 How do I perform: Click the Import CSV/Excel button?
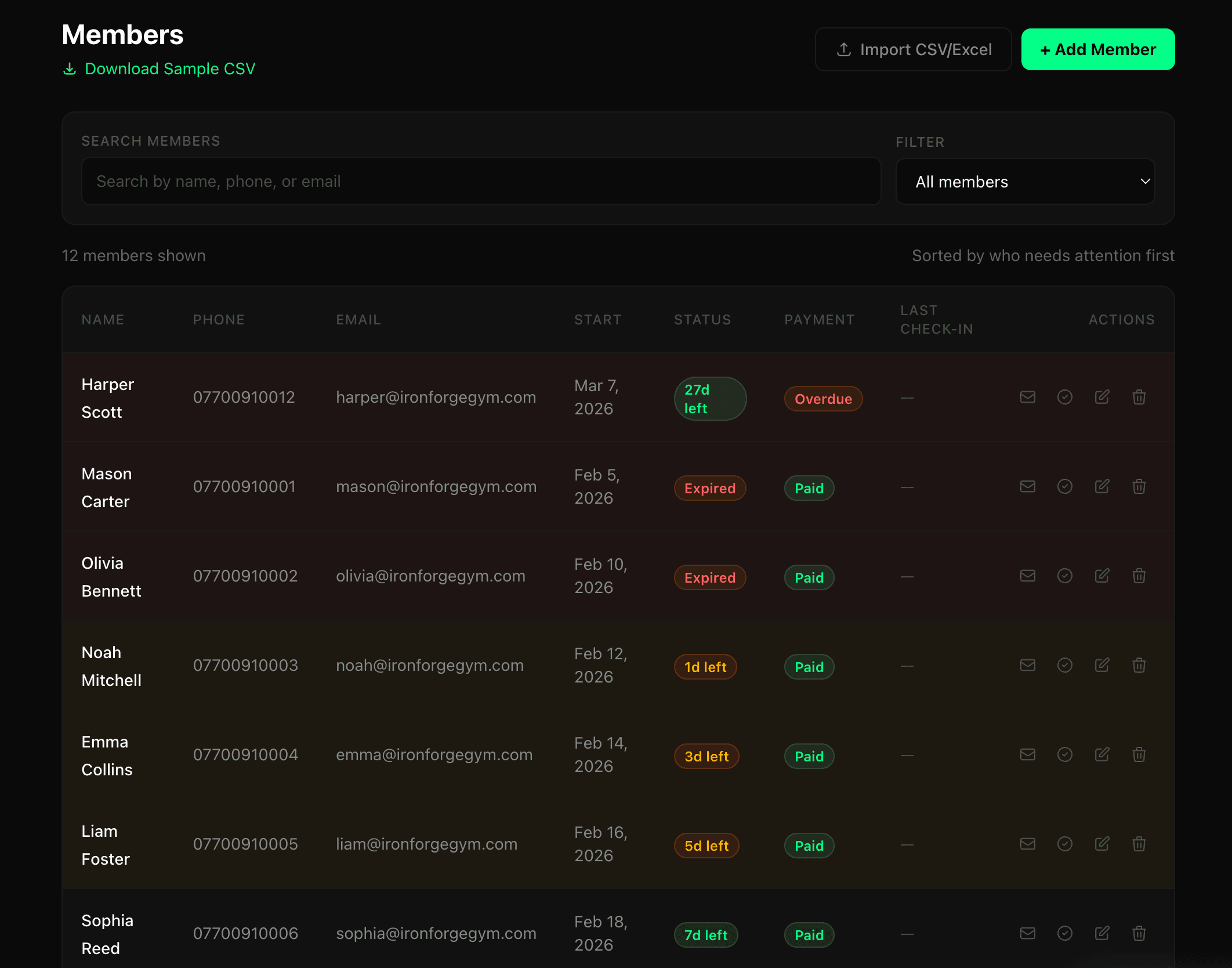point(913,49)
